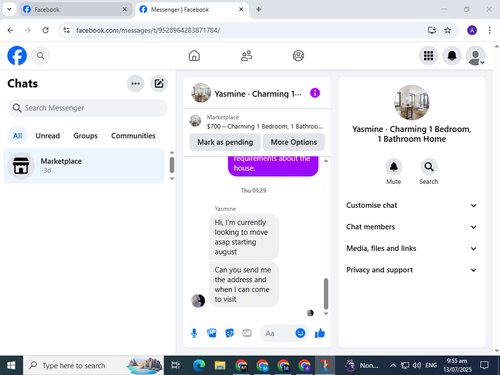Open a new browser tab
Image resolution: width=500 pixels, height=375 pixels.
[x=259, y=9]
